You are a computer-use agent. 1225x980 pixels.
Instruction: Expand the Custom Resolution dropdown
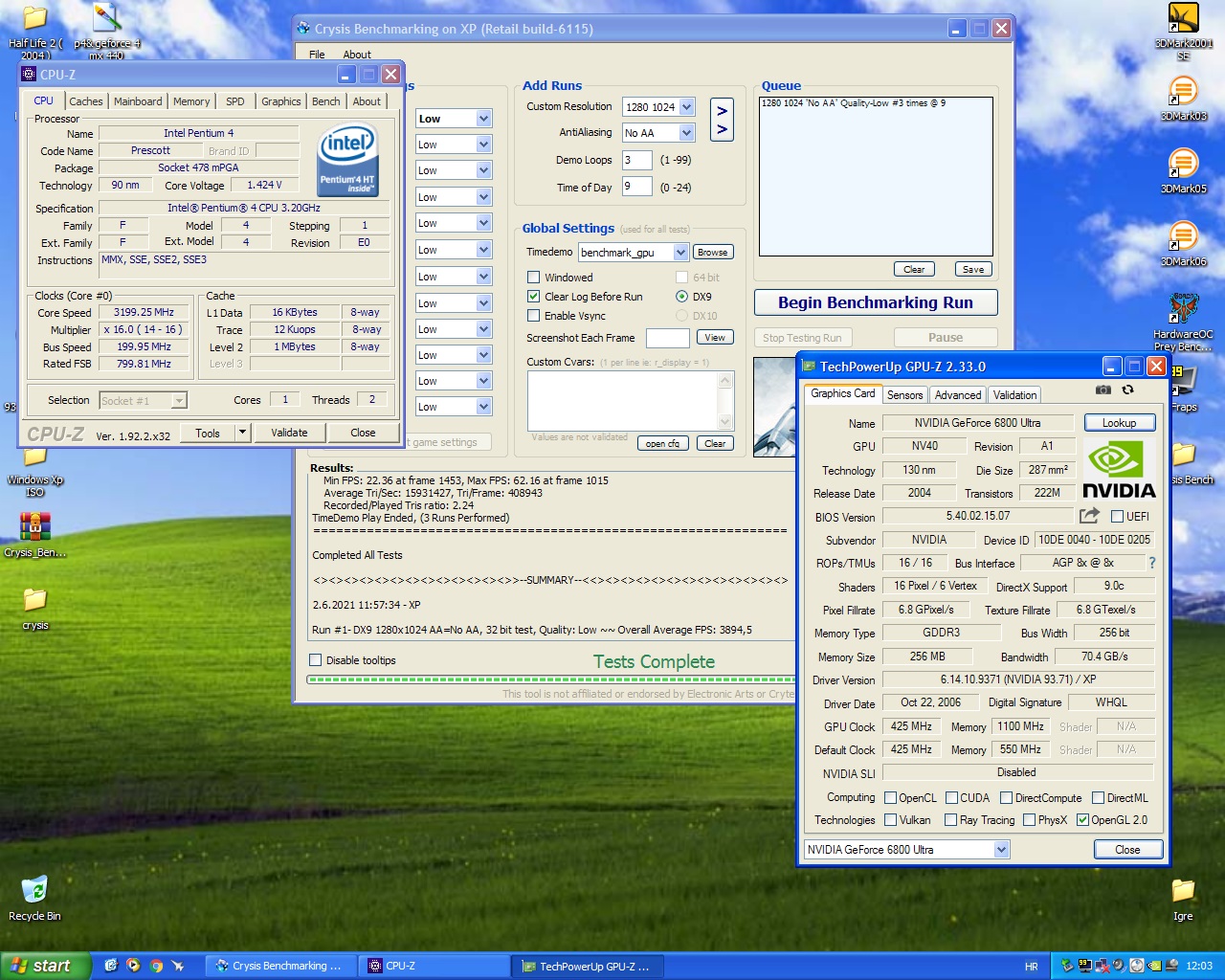686,107
